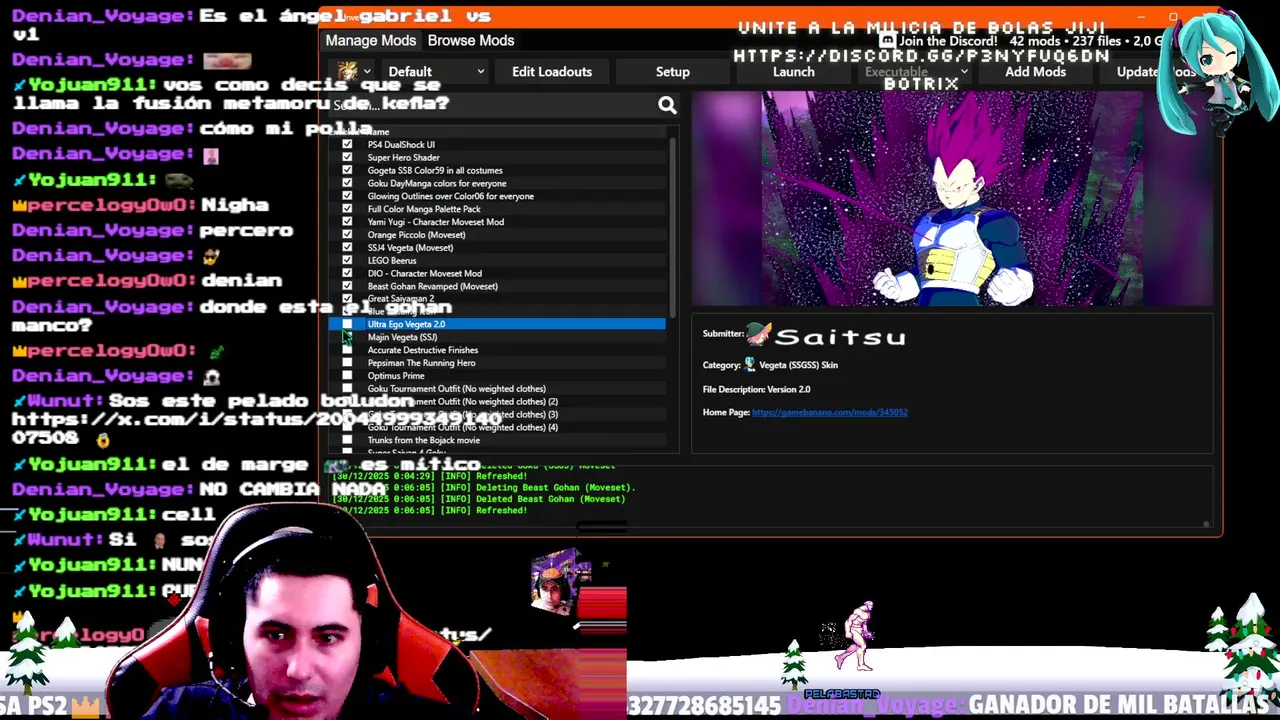Select Goku Tournament Outfit (No weighted clothes) (4)

496,428
